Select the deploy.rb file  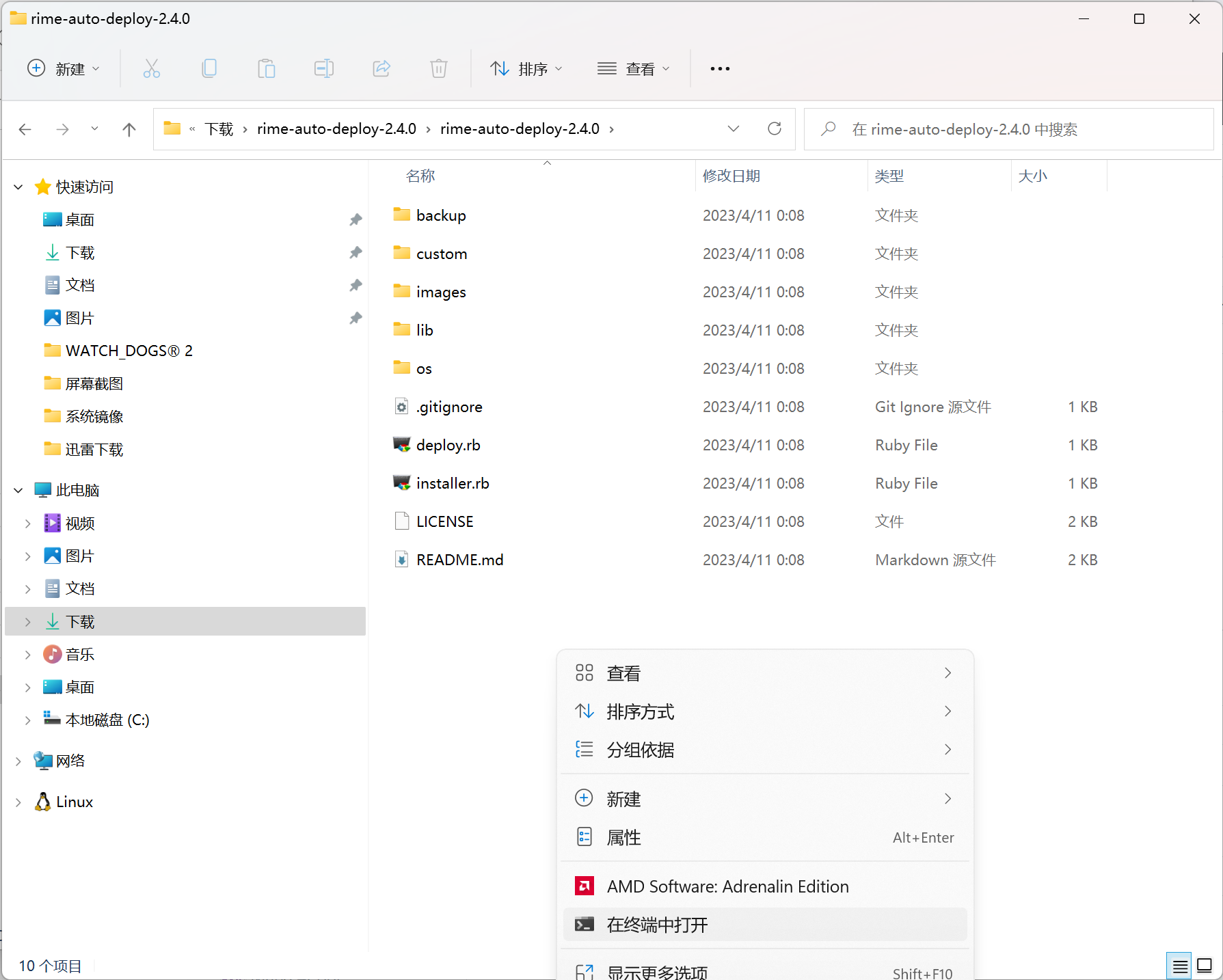pos(448,445)
